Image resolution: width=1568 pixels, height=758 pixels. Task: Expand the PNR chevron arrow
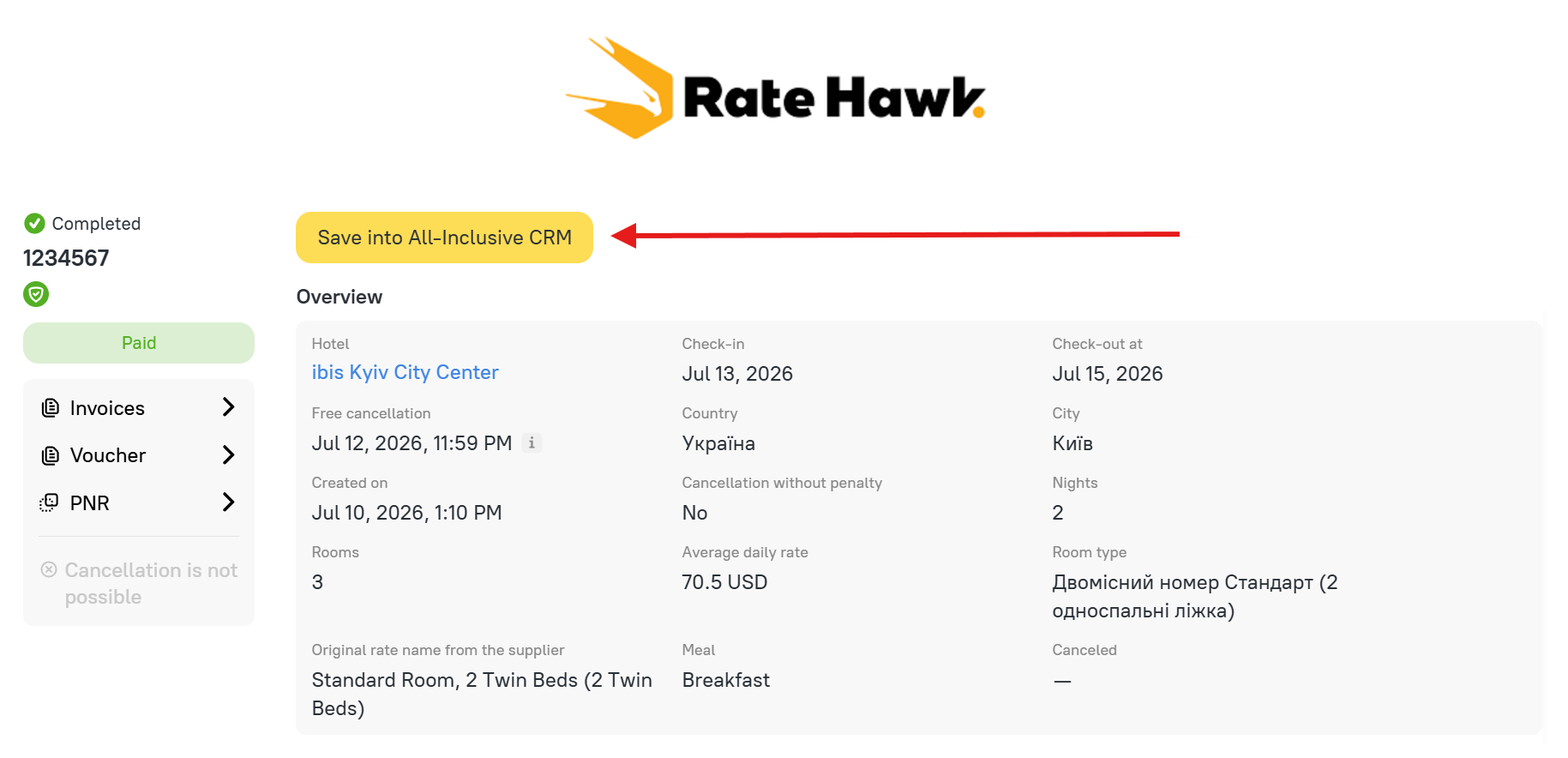228,502
